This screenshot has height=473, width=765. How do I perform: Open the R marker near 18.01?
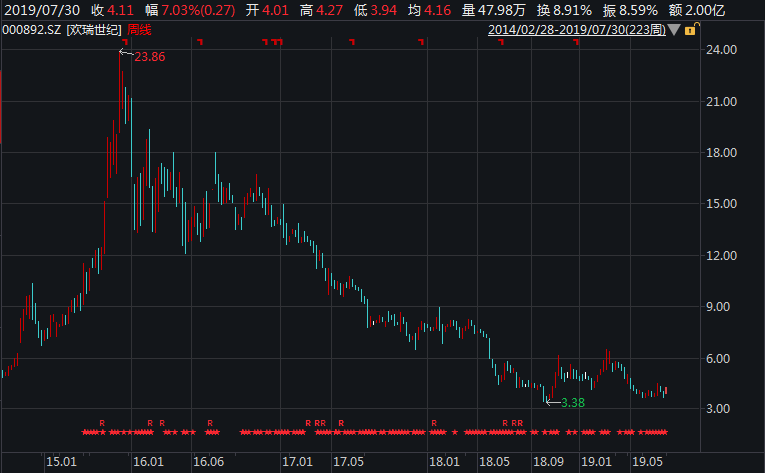click(434, 423)
